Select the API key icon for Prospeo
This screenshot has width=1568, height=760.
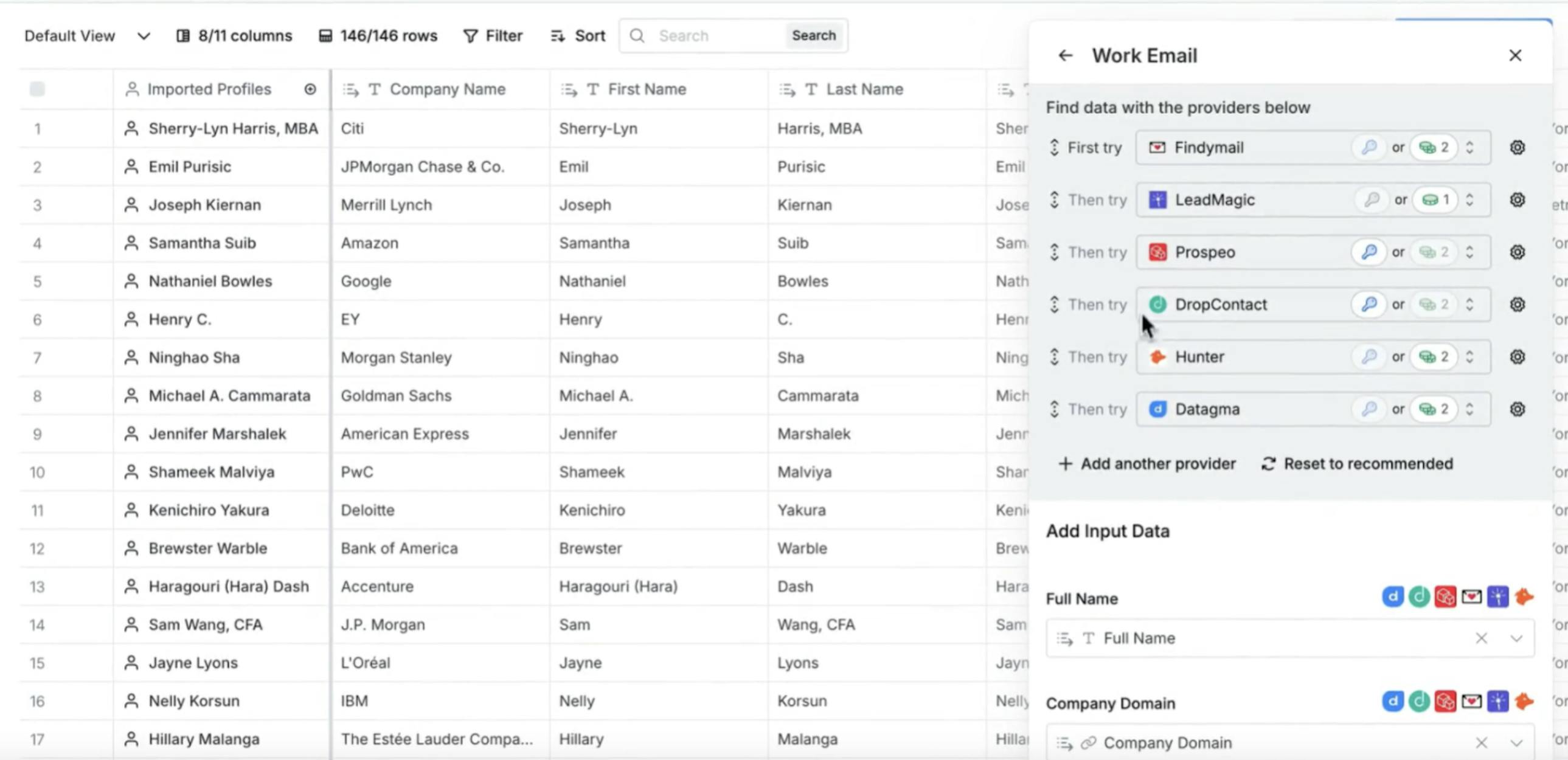[1369, 252]
